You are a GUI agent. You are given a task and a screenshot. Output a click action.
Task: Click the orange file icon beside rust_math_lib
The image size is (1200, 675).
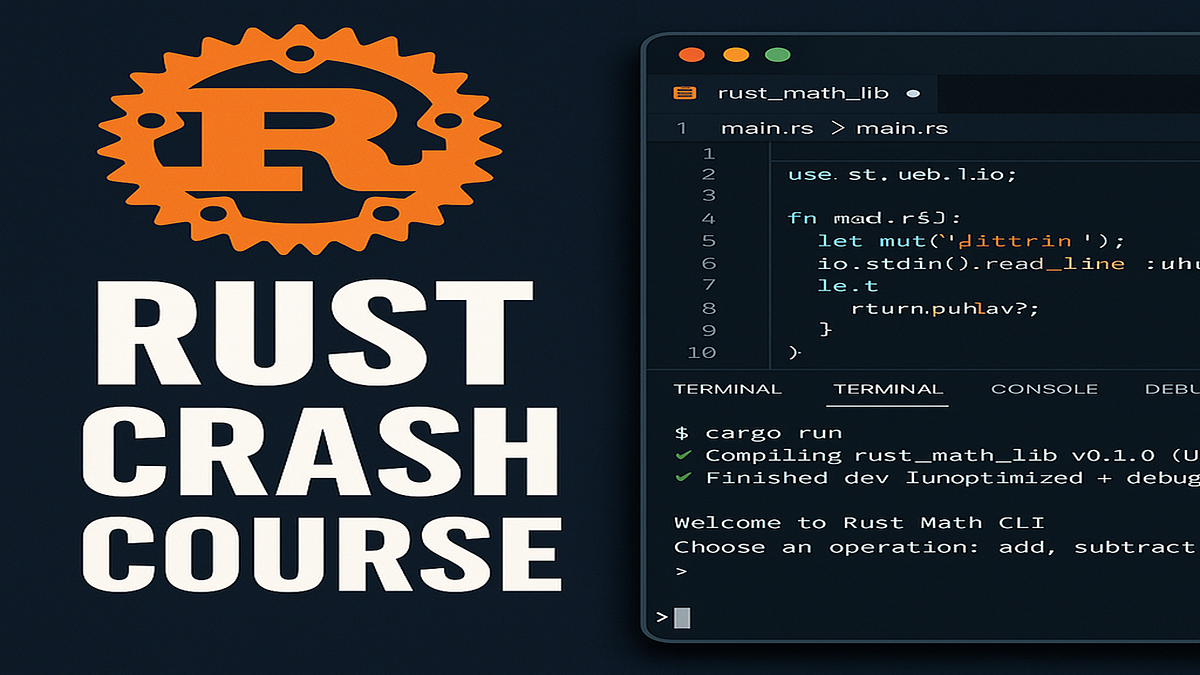coord(684,93)
